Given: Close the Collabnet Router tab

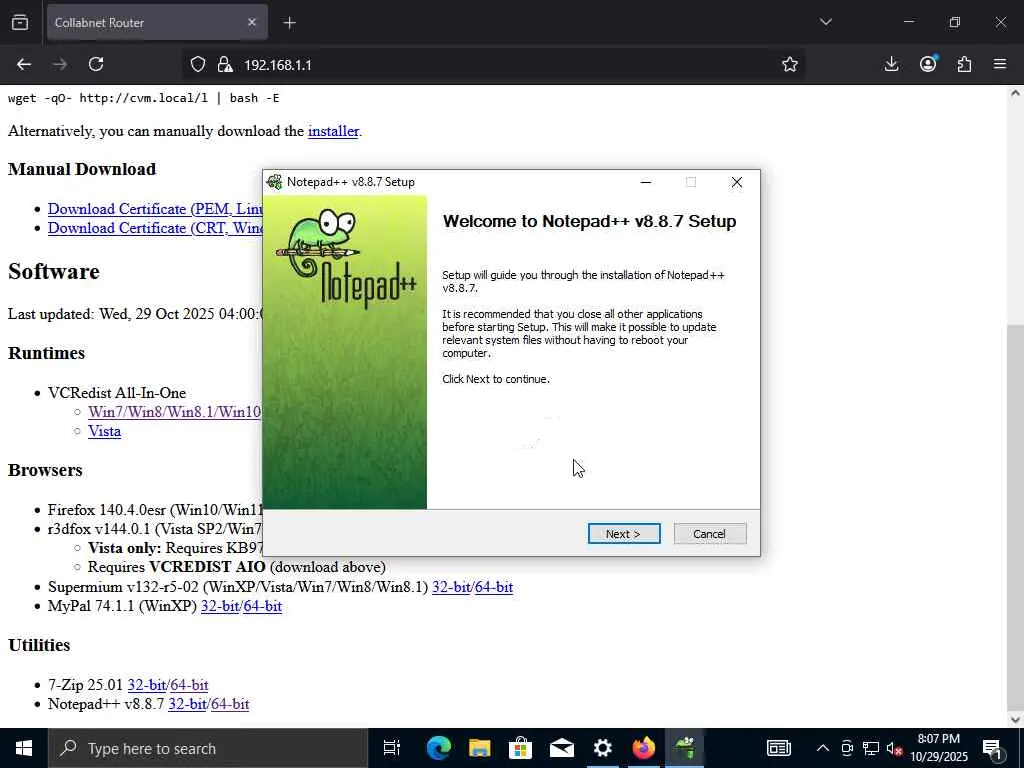Looking at the screenshot, I should pyautogui.click(x=252, y=22).
